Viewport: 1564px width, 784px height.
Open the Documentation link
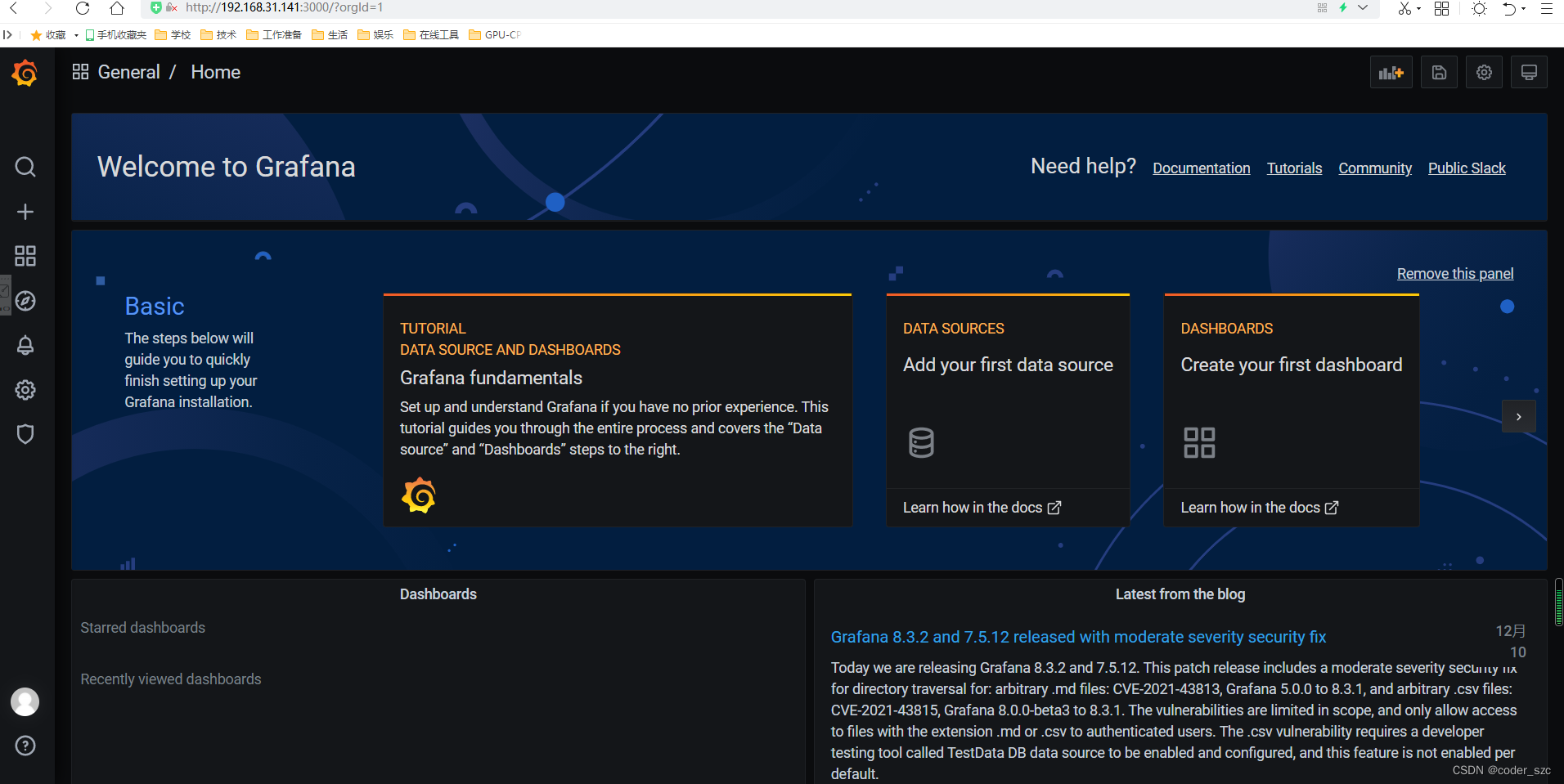(x=1201, y=168)
